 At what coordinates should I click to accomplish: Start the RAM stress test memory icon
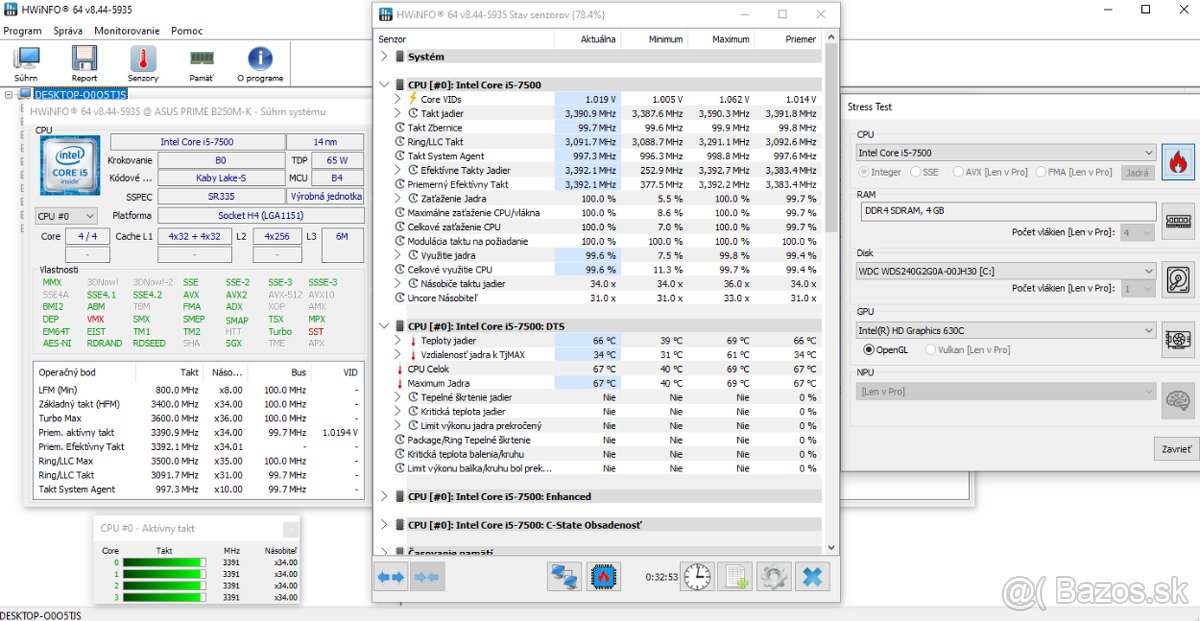pyautogui.click(x=1178, y=221)
